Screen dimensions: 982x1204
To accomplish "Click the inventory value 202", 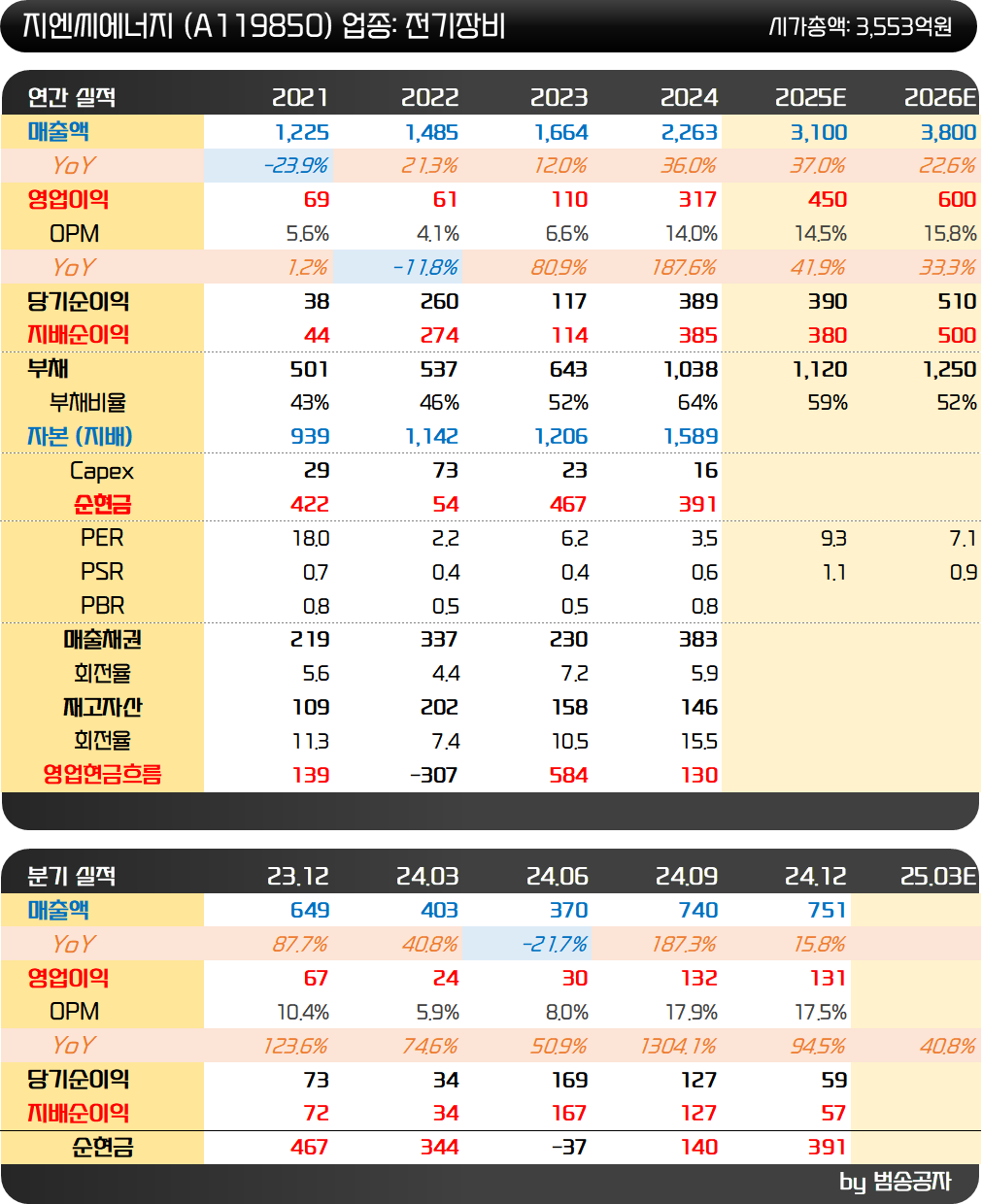I will click(440, 708).
